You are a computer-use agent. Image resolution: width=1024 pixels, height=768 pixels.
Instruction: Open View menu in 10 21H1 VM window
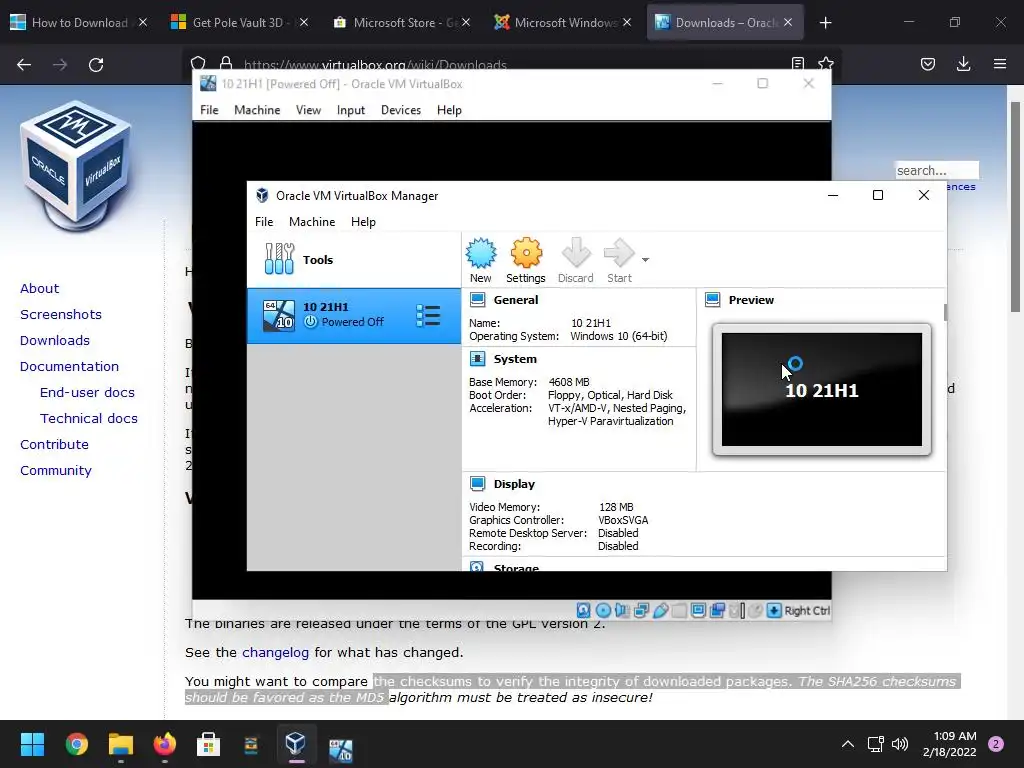308,110
